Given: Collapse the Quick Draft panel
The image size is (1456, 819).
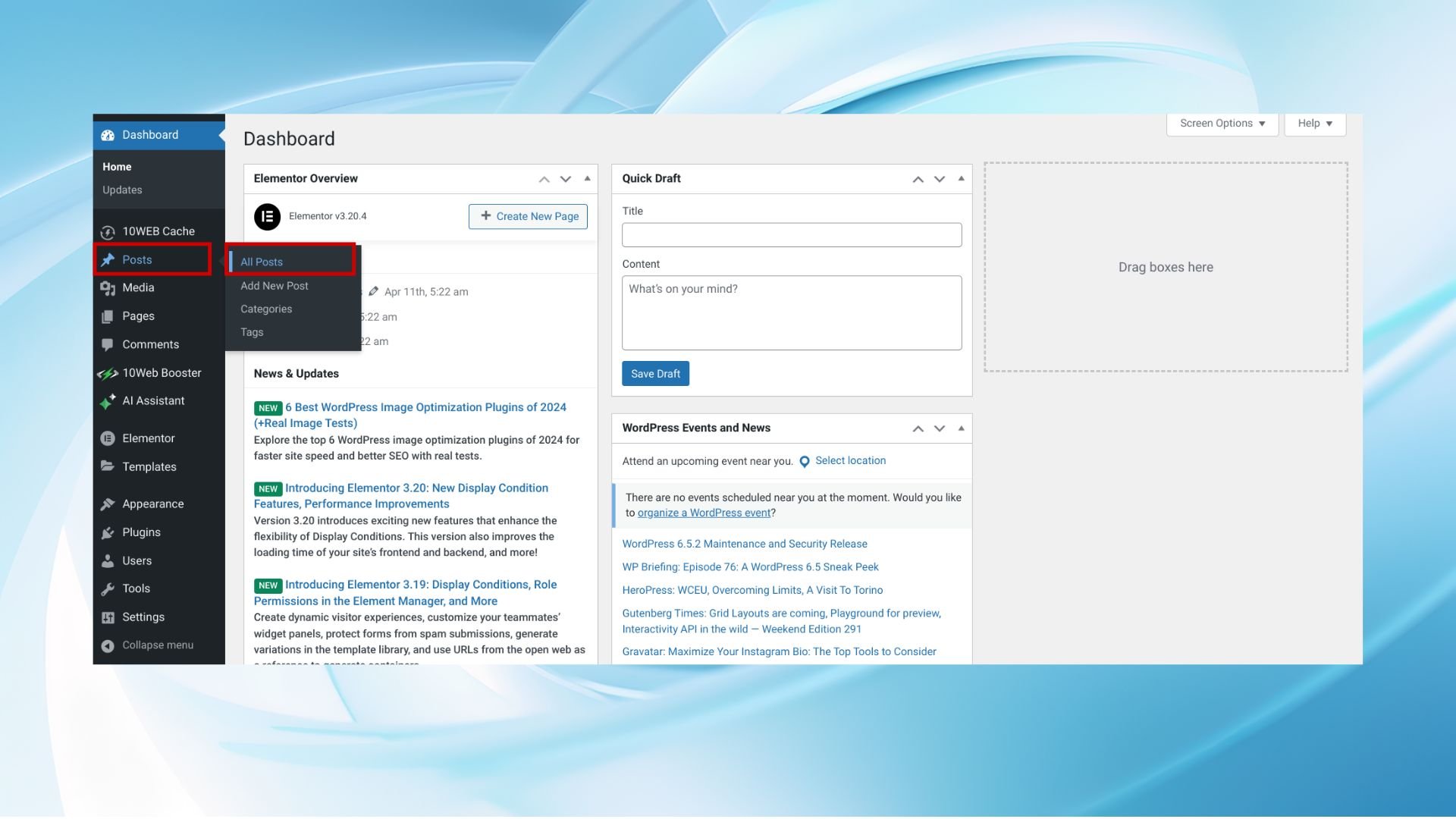Looking at the screenshot, I should click(x=960, y=178).
